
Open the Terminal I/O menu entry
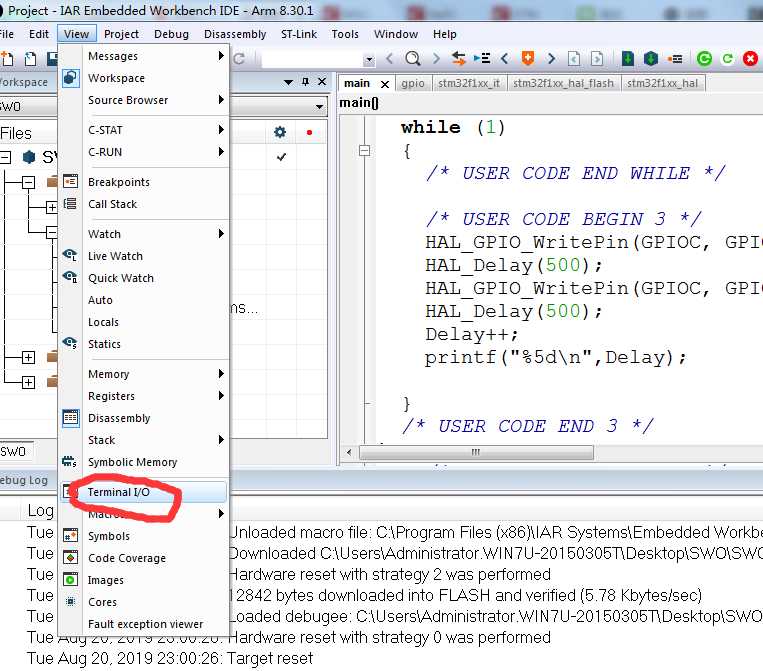(144, 492)
